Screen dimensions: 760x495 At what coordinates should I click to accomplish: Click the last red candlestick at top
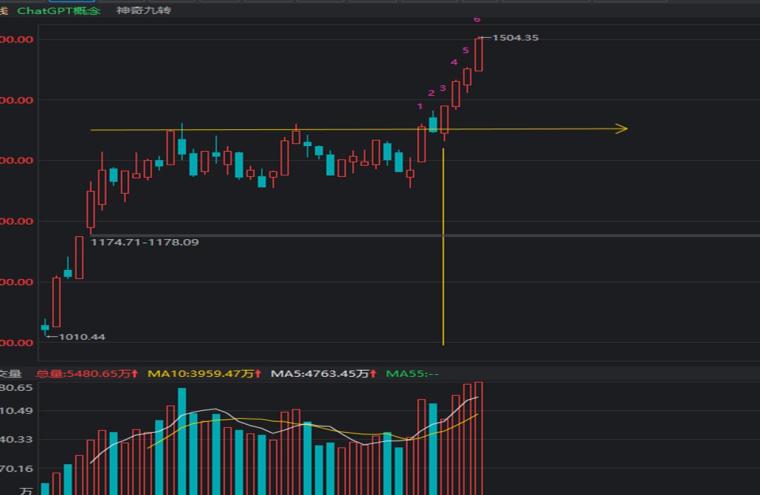[478, 55]
